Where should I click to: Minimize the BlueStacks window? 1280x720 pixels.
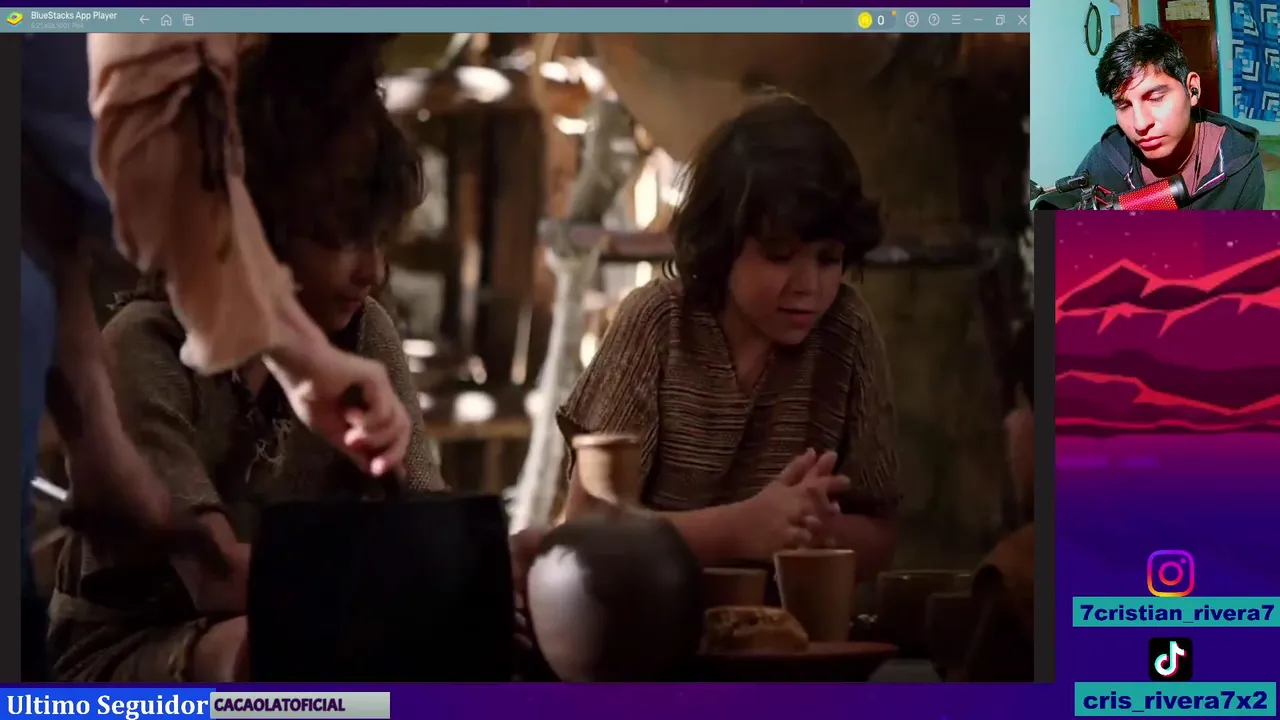pyautogui.click(x=978, y=20)
